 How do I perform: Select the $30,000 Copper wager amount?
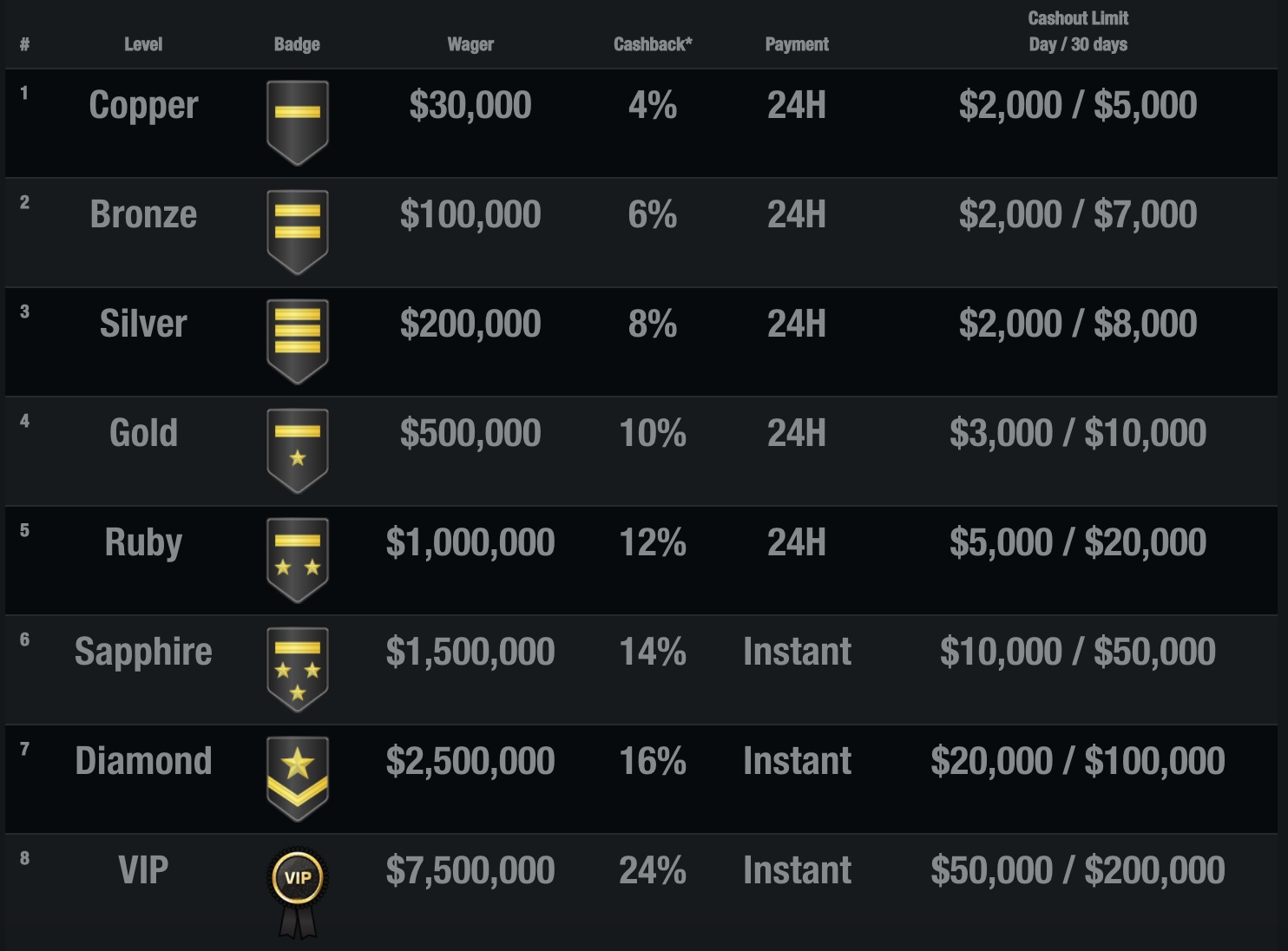tap(470, 105)
